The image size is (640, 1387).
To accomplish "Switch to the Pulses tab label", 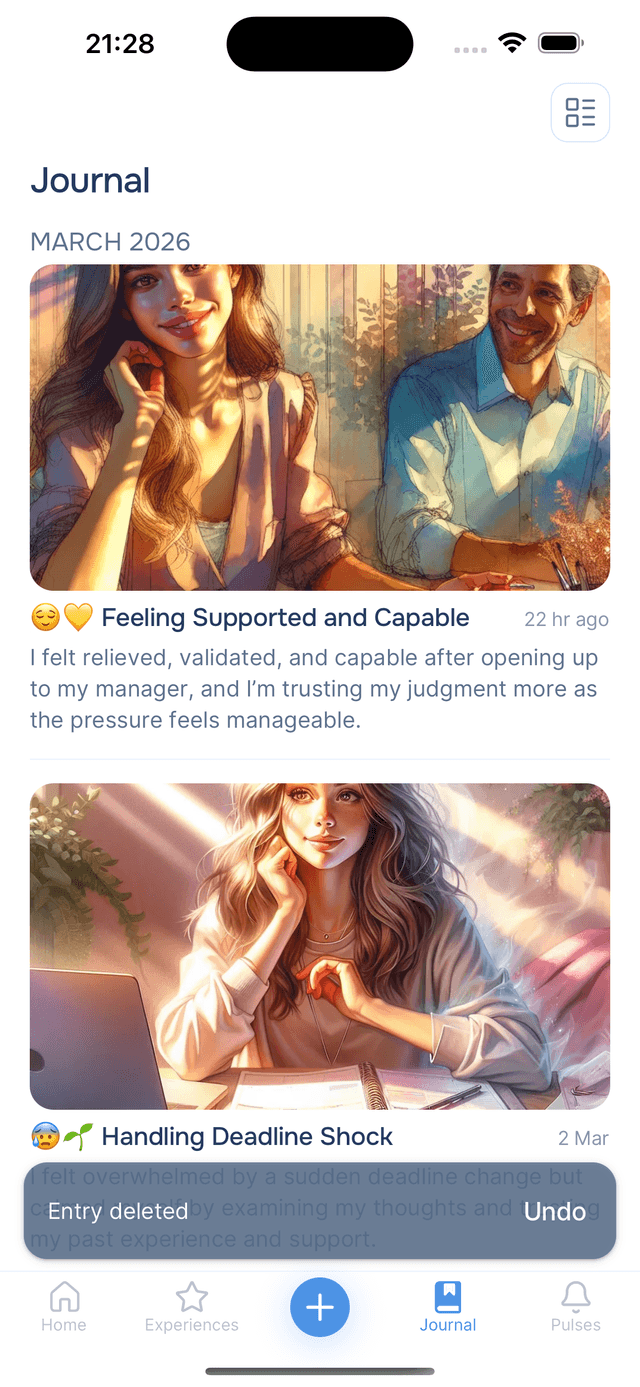I will (x=576, y=1325).
